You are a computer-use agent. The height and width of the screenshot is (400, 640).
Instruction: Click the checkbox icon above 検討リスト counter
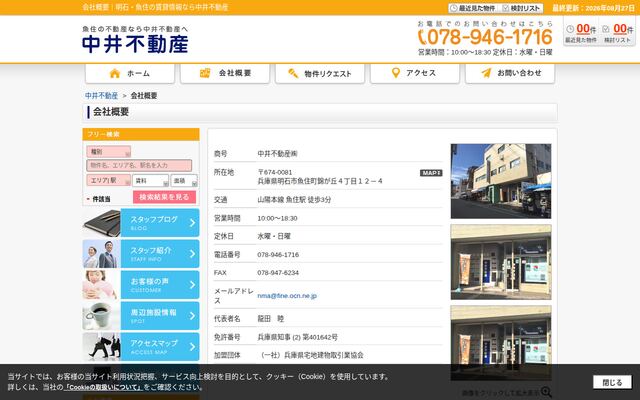(x=606, y=29)
